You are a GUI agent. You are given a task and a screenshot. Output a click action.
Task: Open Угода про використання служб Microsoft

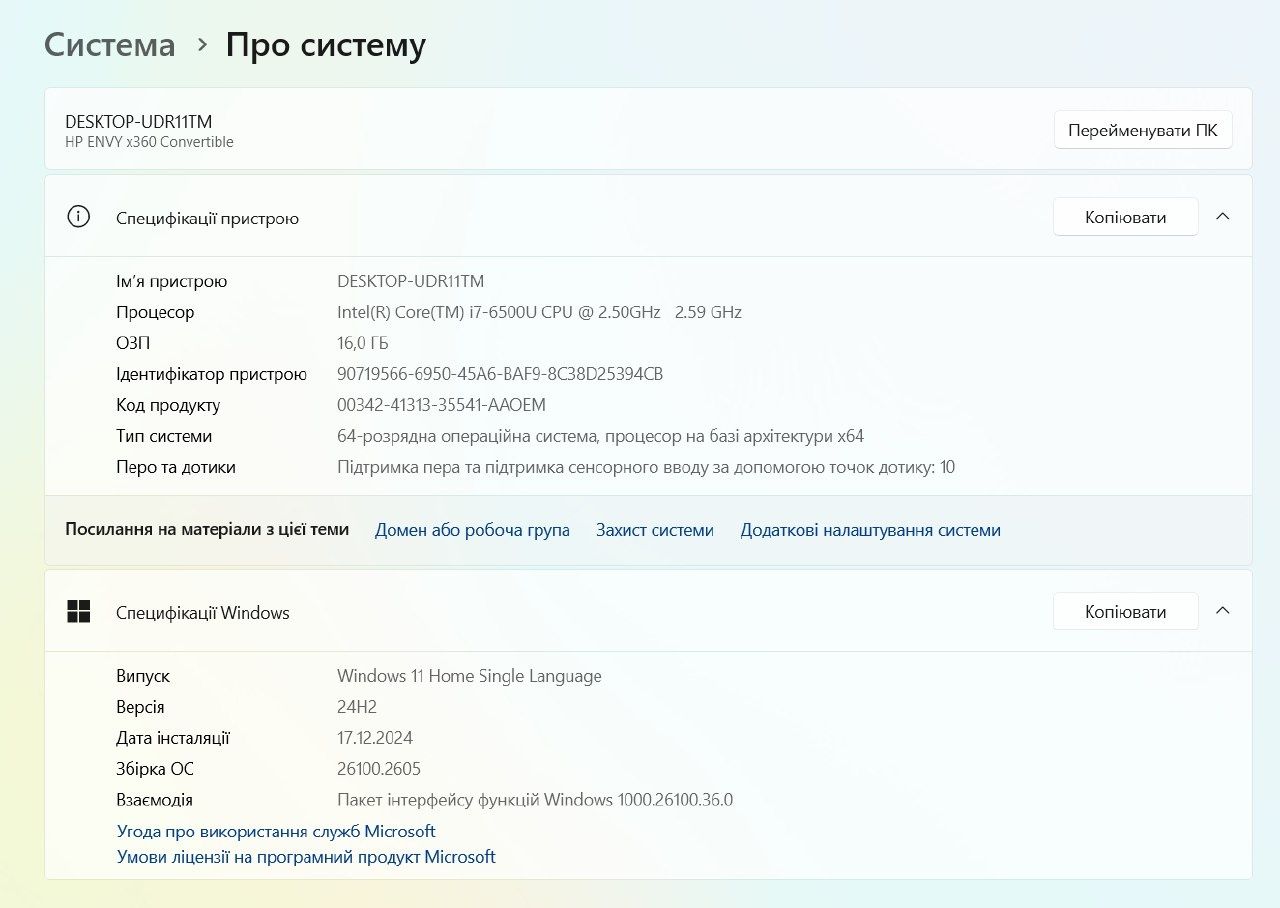click(276, 831)
